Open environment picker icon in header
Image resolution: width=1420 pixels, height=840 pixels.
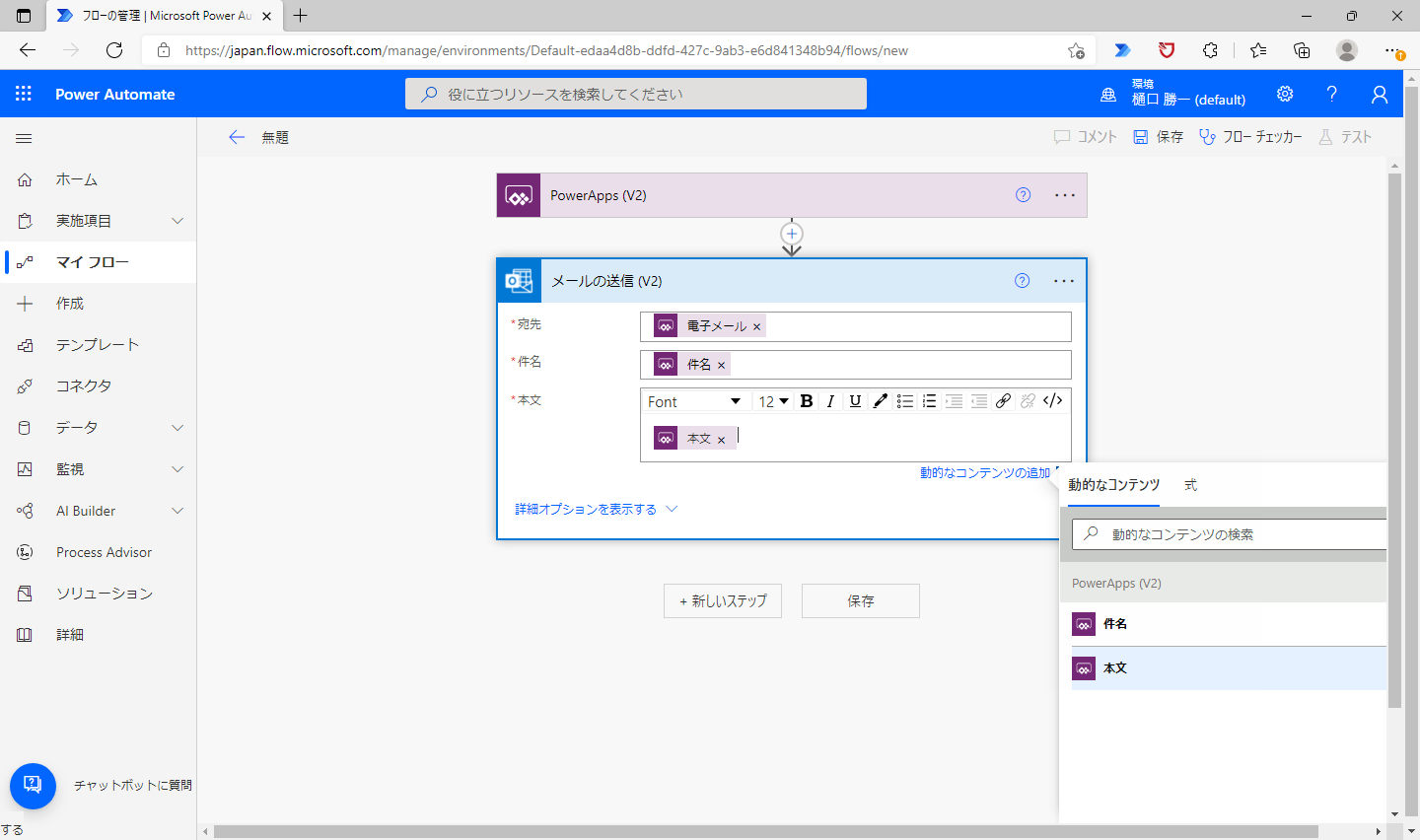[x=1108, y=95]
